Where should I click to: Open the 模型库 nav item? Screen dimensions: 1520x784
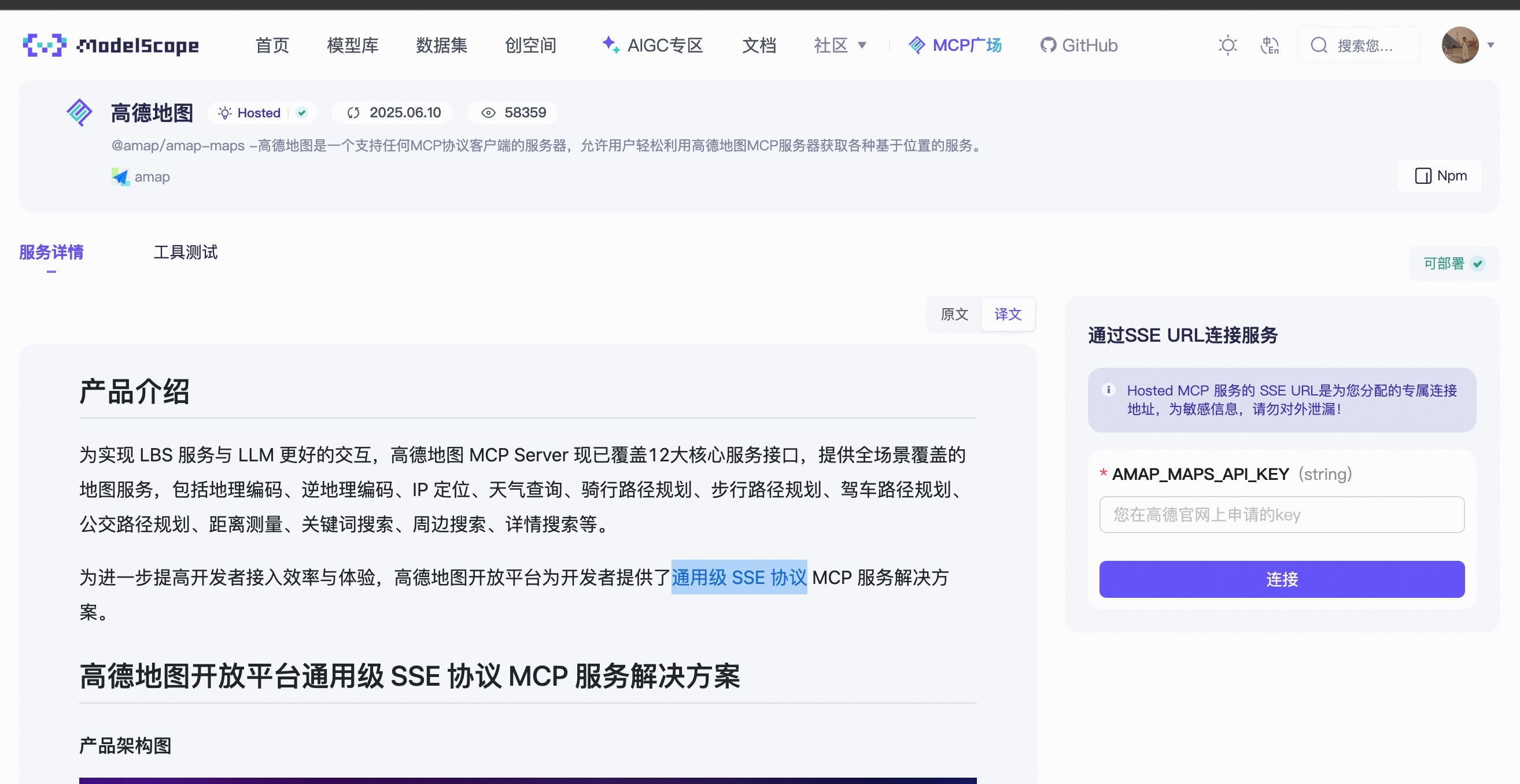click(x=352, y=46)
